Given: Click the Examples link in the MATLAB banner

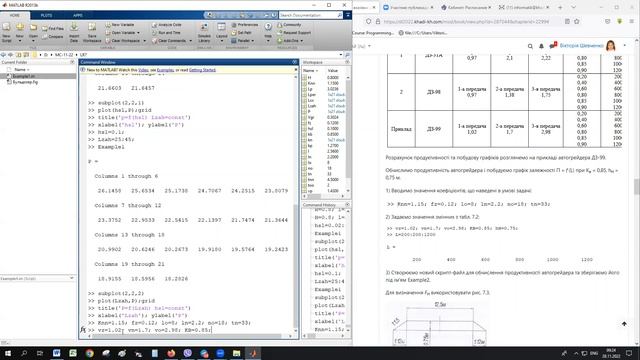Looking at the screenshot, I should pos(165,70).
